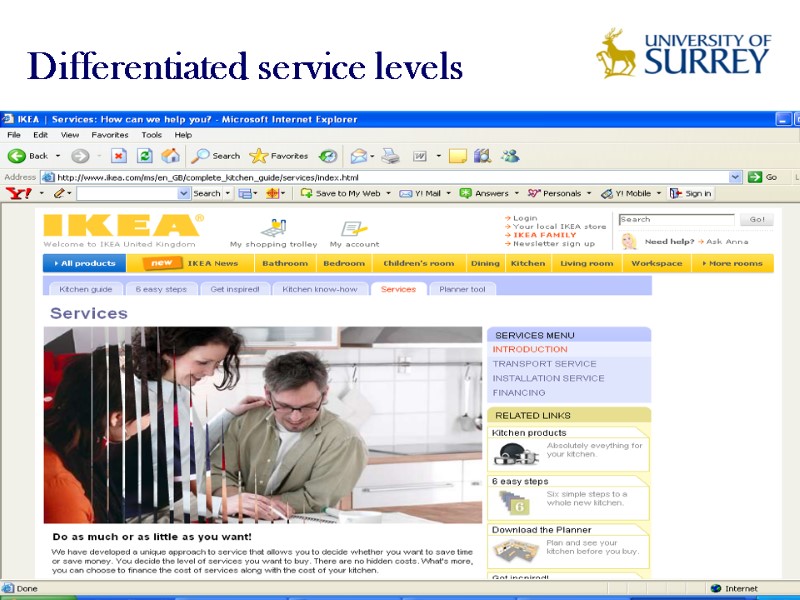Open the Research books icon
This screenshot has height=600, width=800.
482,156
